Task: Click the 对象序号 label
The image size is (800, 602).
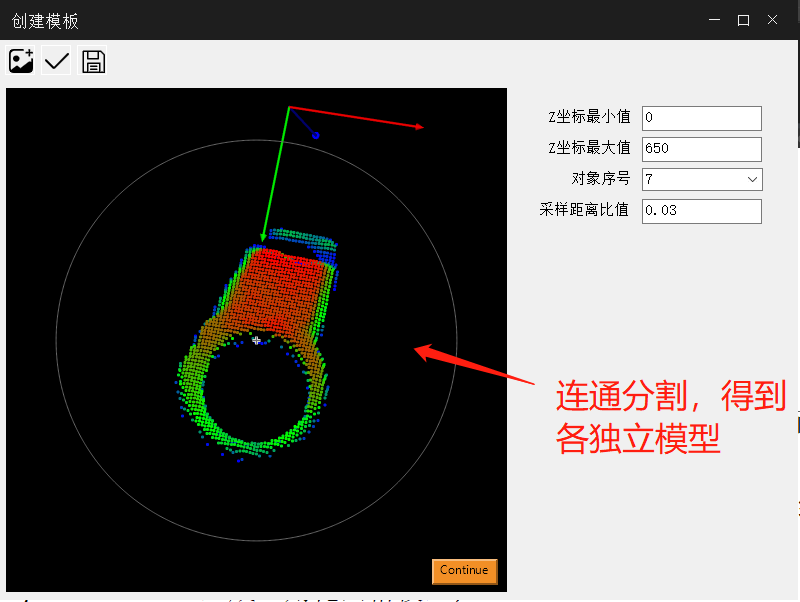Action: pyautogui.click(x=601, y=179)
